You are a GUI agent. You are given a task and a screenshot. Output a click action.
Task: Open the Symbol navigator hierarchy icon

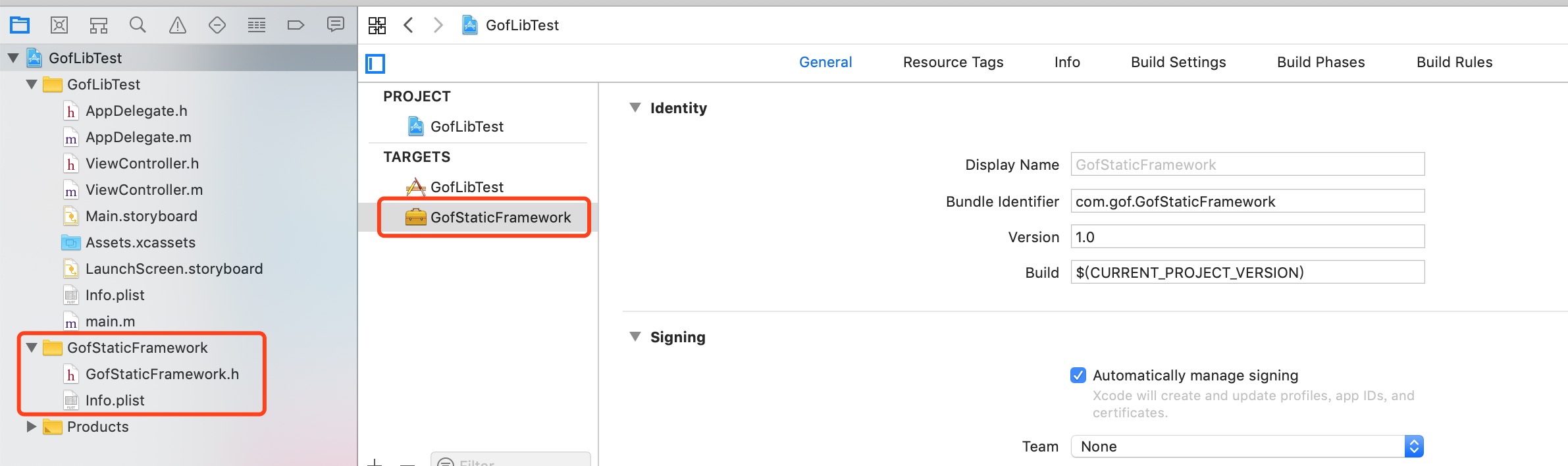tap(99, 25)
